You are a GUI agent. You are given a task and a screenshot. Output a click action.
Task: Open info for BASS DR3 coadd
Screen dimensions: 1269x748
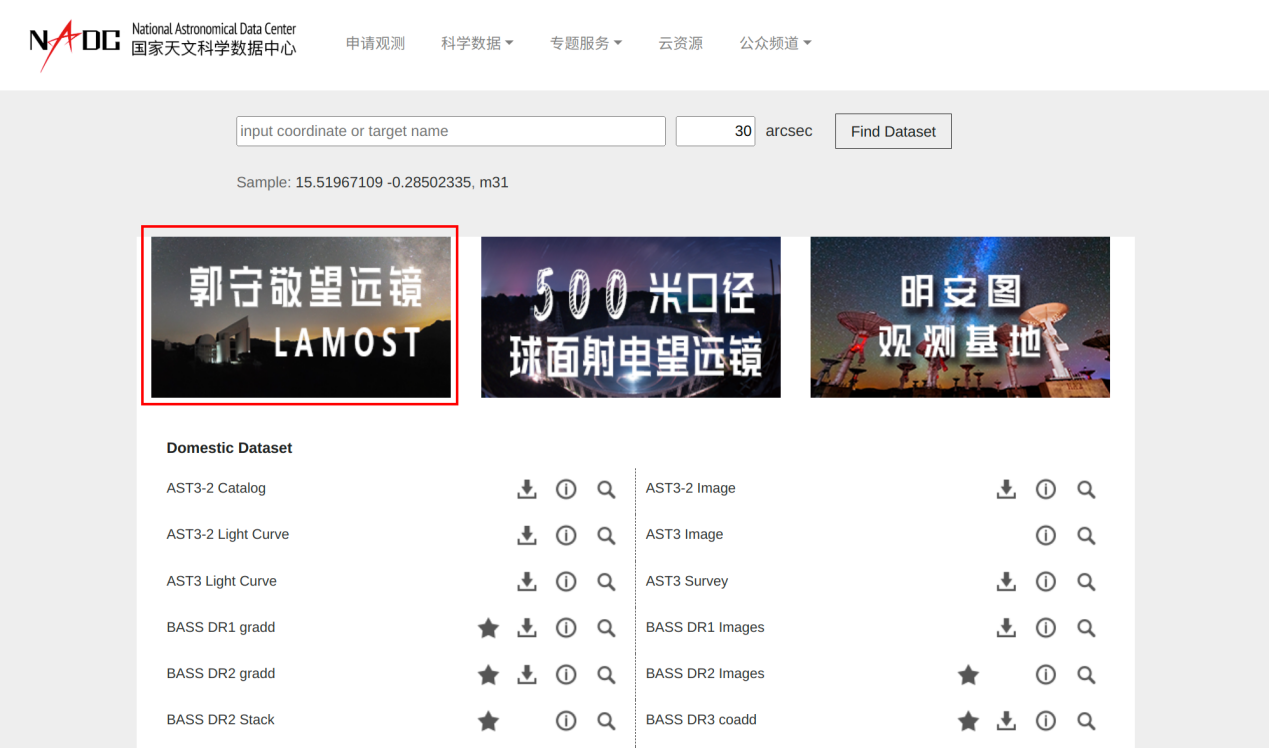point(1046,720)
